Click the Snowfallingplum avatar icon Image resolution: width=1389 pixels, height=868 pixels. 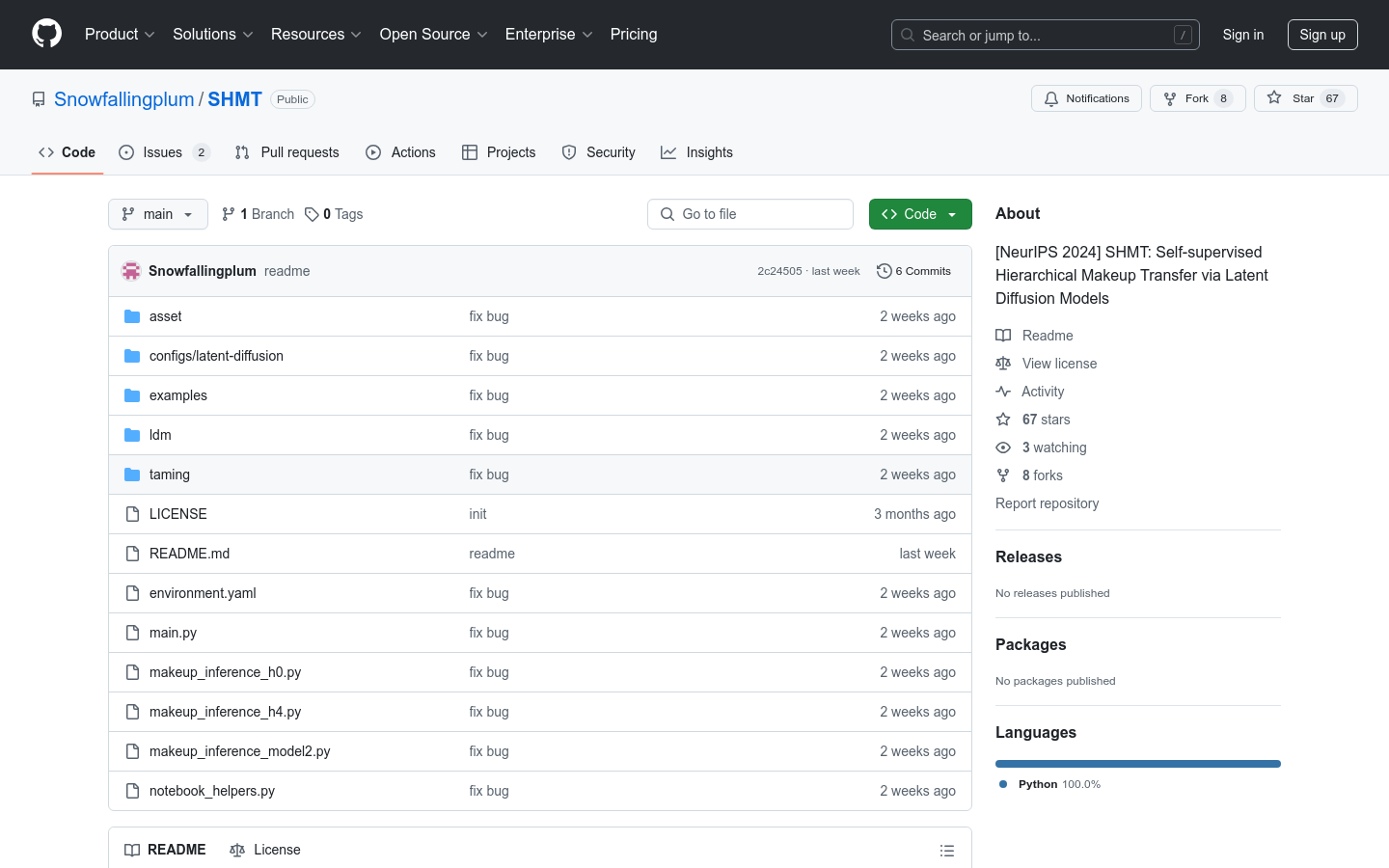coord(131,271)
